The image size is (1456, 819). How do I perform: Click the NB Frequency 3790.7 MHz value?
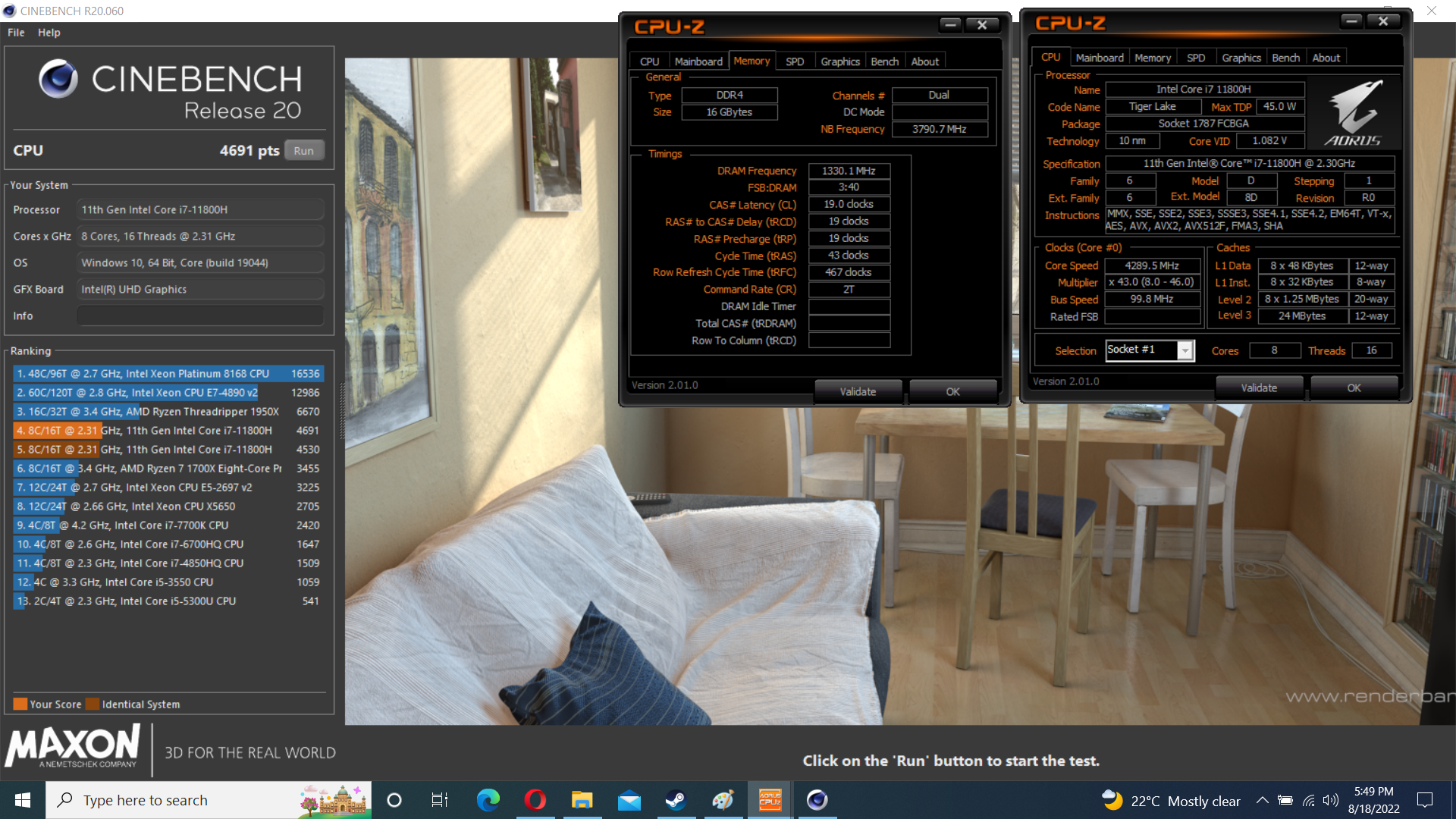click(x=940, y=129)
